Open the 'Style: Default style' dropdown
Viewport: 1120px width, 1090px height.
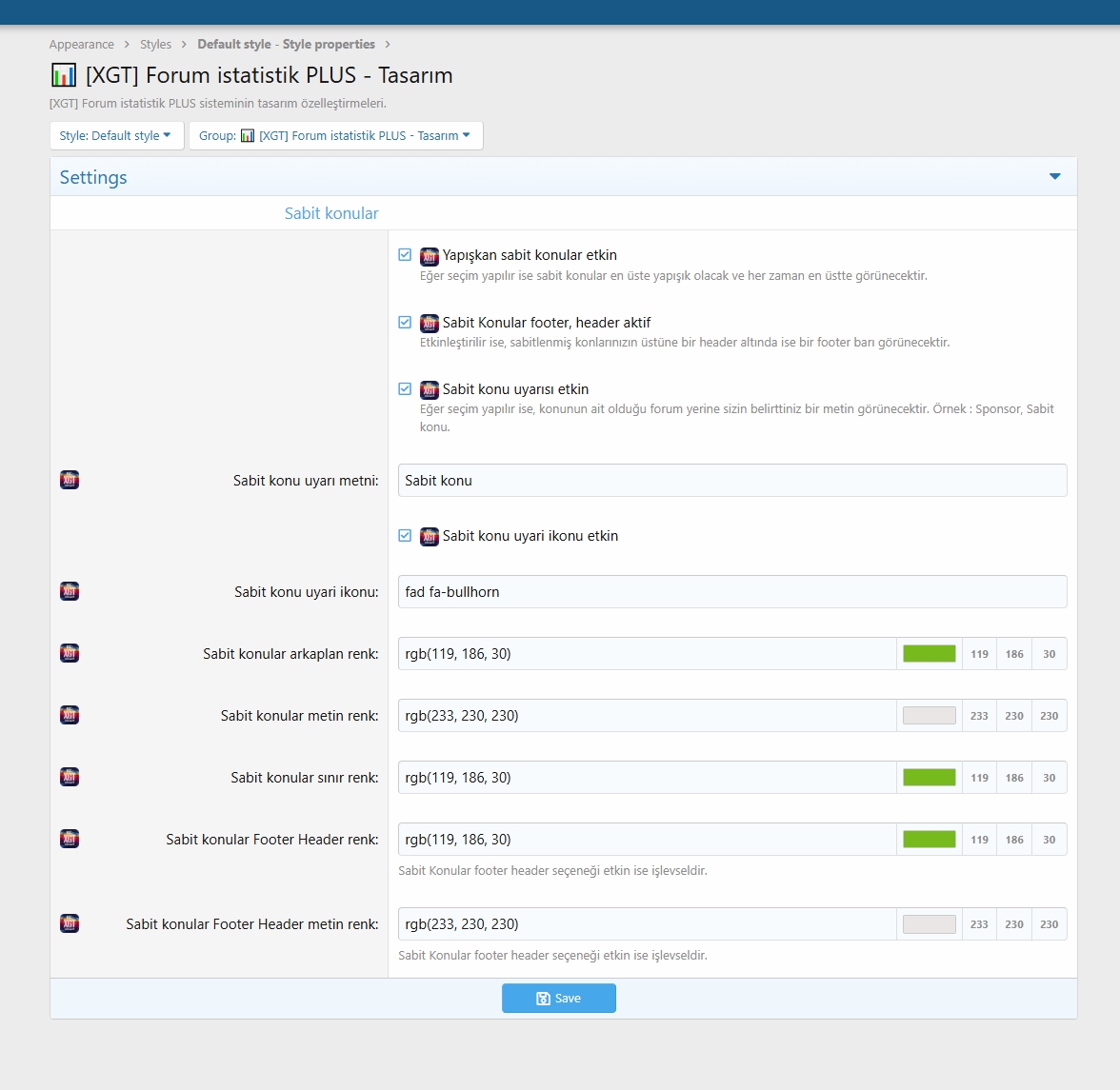[115, 135]
